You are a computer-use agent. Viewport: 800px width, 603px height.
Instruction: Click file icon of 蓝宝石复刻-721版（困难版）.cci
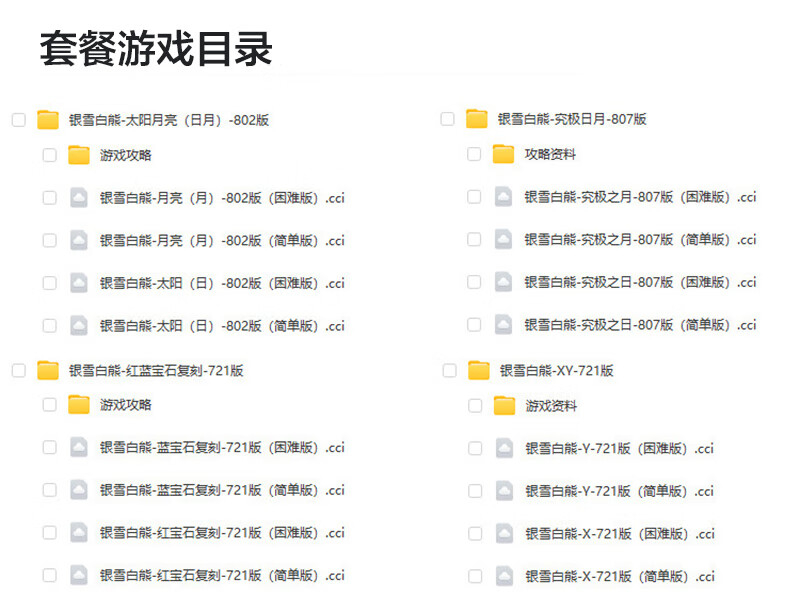click(x=79, y=447)
